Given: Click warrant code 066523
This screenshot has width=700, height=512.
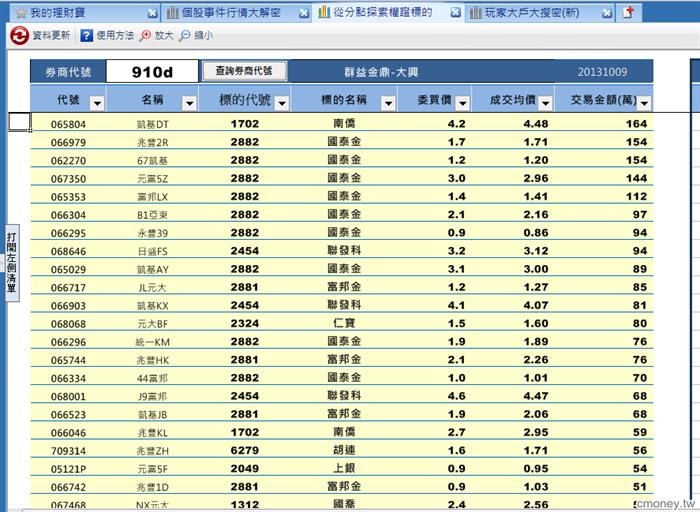Looking at the screenshot, I should [x=68, y=415].
